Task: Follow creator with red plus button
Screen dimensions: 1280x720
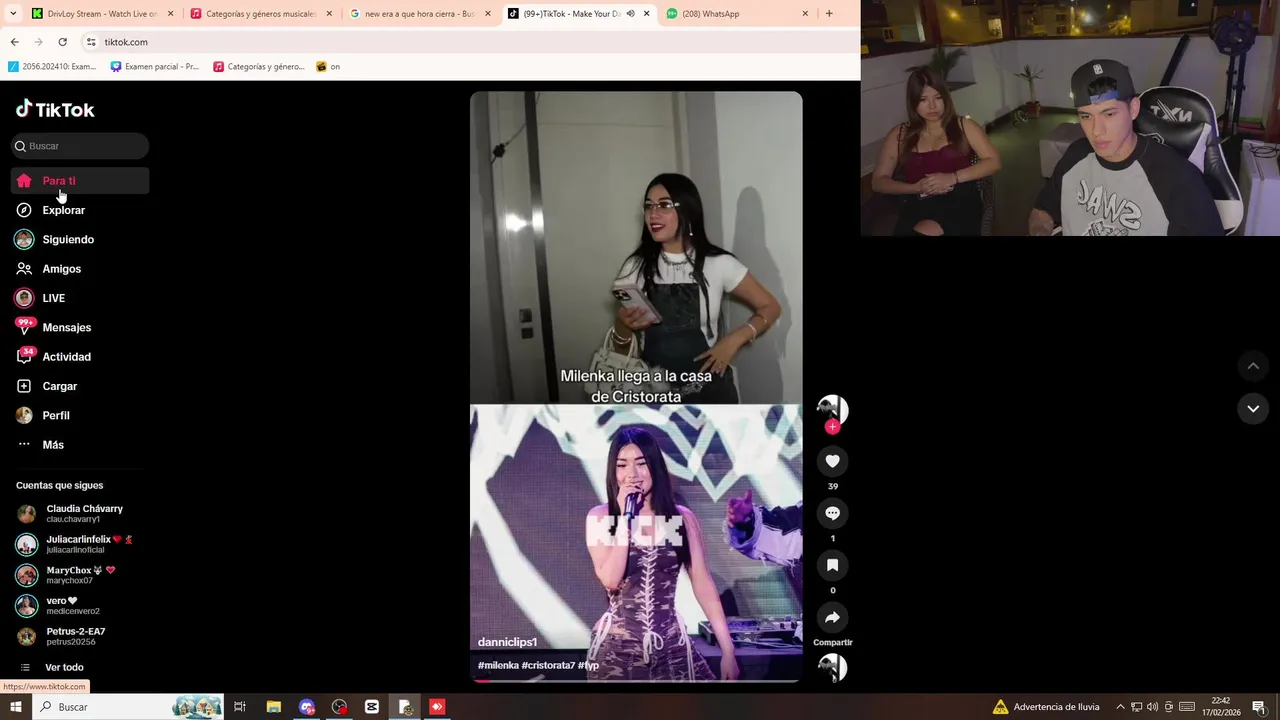Action: click(832, 427)
